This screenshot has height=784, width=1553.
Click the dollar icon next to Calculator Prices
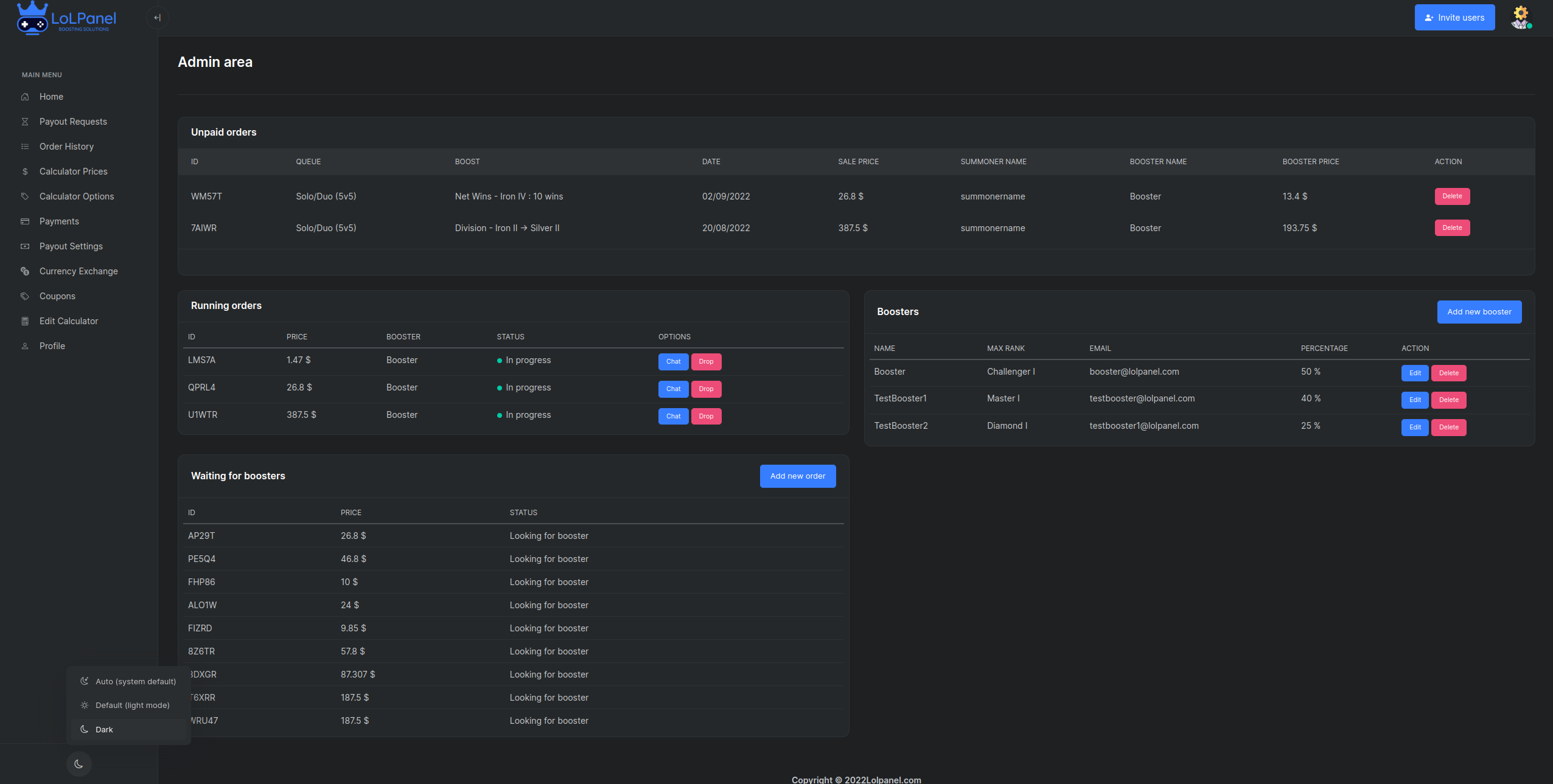(x=25, y=172)
